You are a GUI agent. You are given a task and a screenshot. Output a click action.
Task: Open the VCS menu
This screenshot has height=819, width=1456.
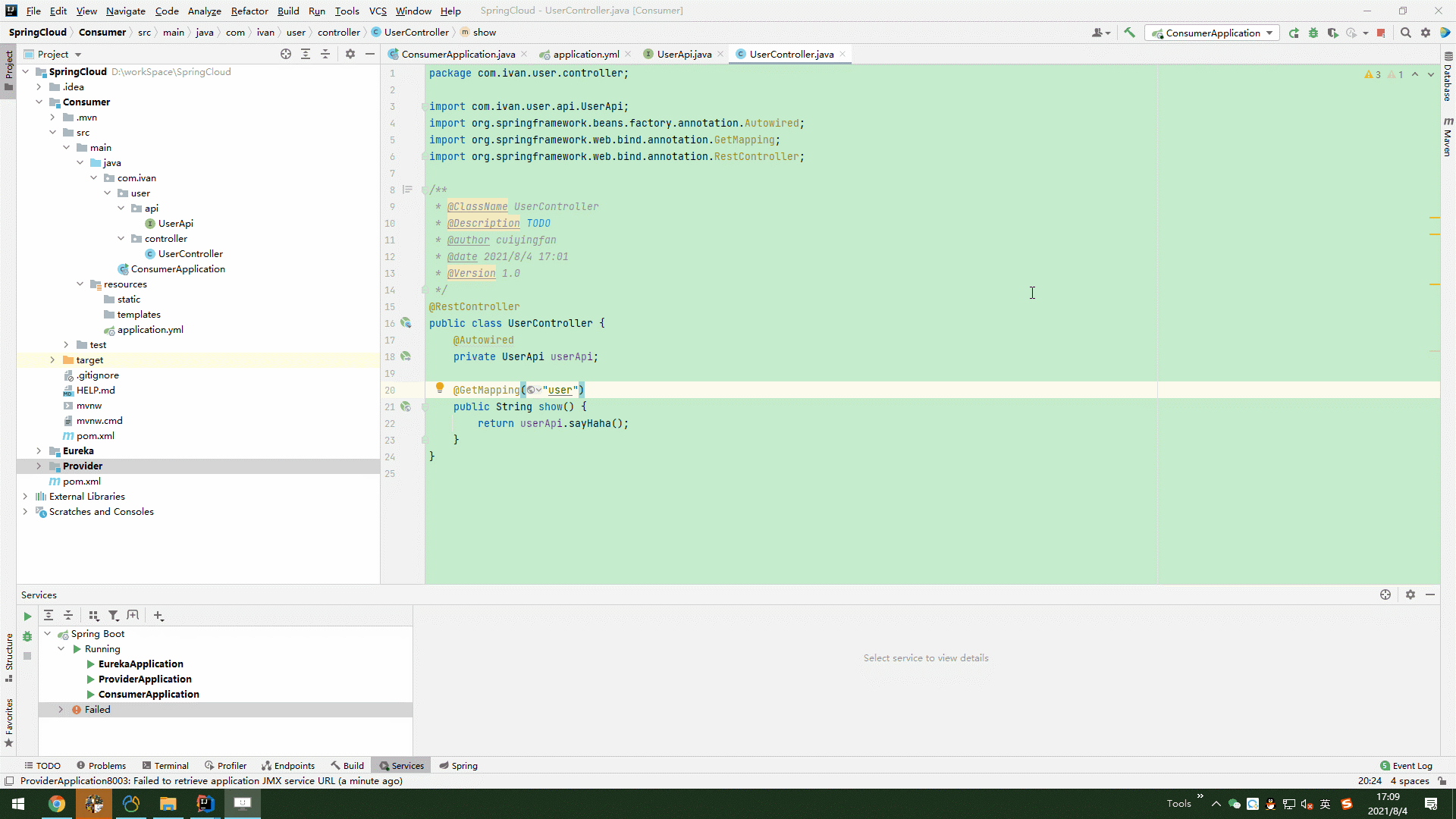pos(378,11)
